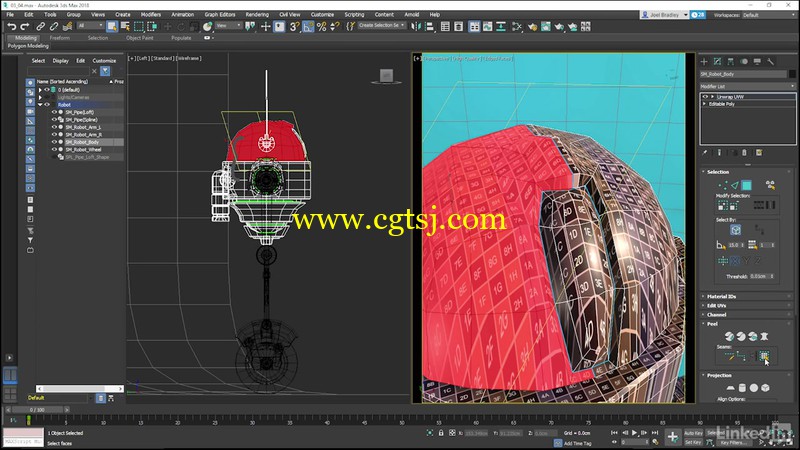800x450 pixels.
Task: Click the Cylindrical Map projection icon
Action: (x=742, y=388)
